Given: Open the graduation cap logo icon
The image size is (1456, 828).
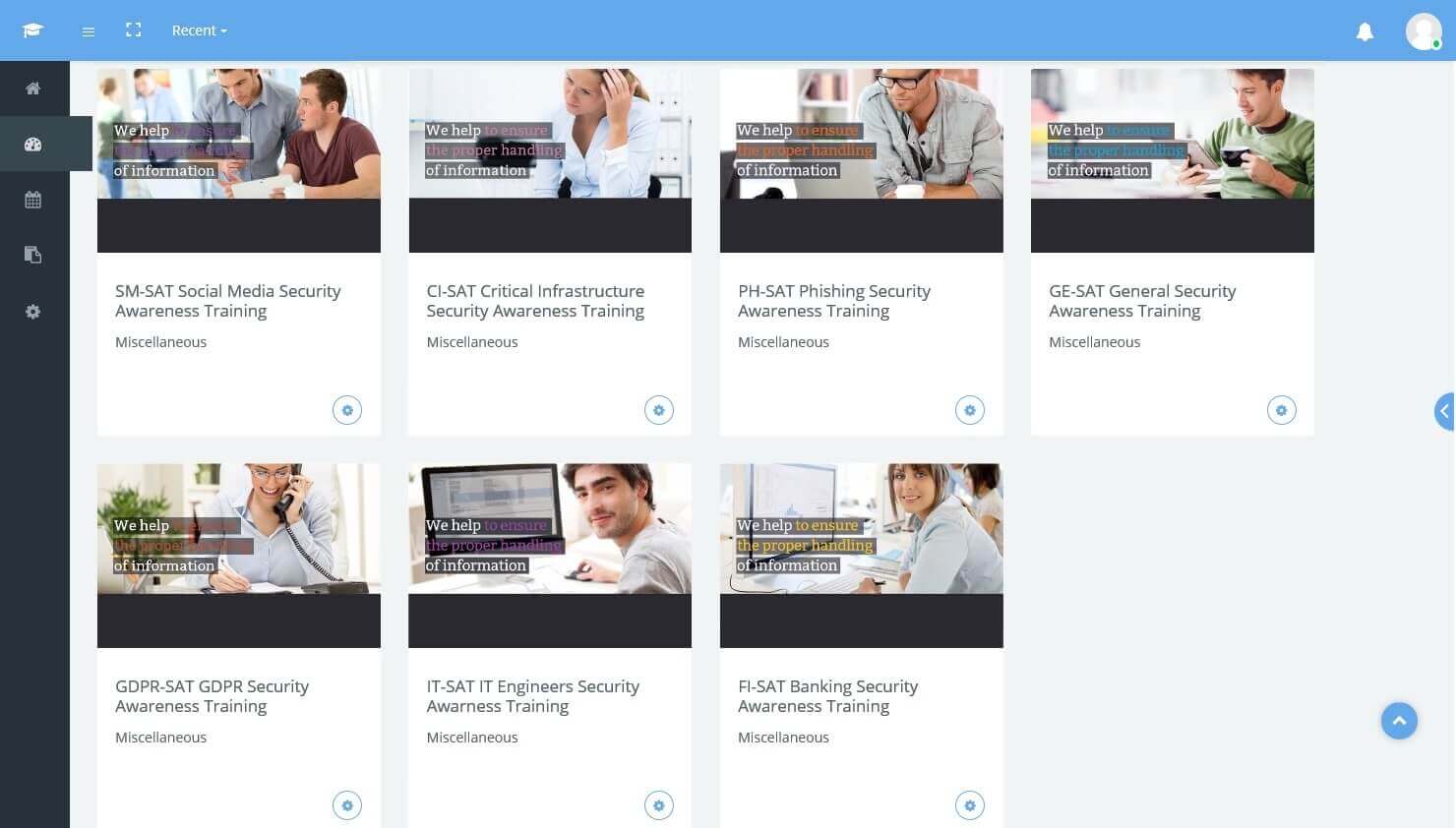Looking at the screenshot, I should pyautogui.click(x=33, y=30).
